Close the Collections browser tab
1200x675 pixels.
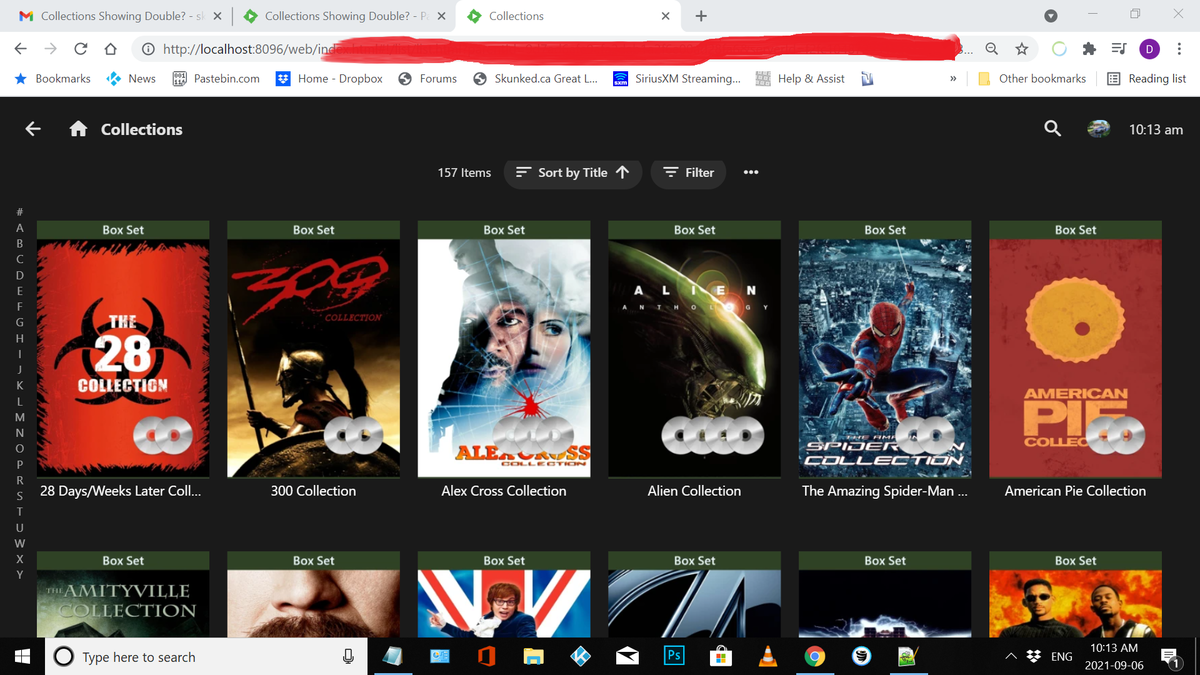(x=666, y=16)
